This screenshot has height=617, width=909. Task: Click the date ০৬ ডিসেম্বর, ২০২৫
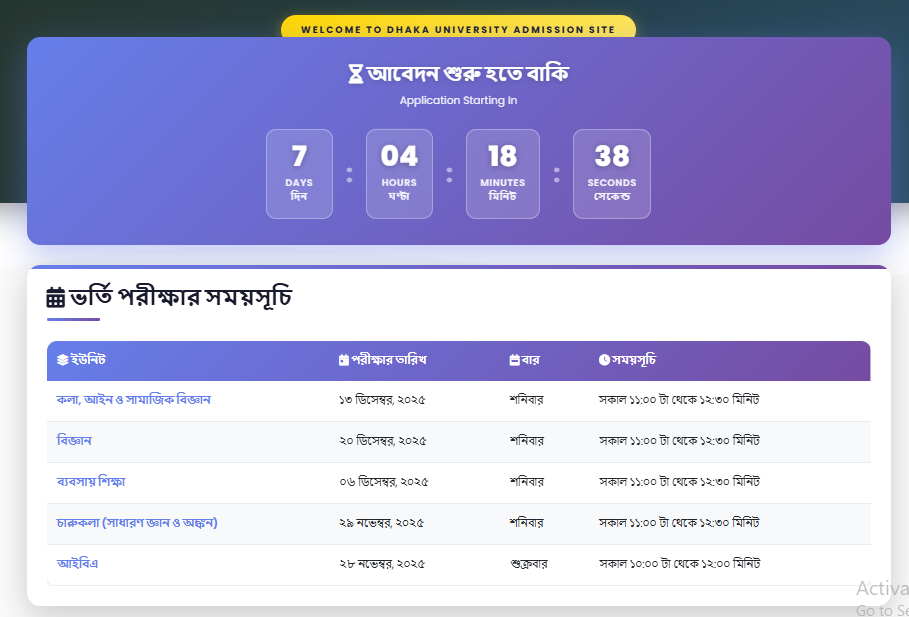click(384, 482)
